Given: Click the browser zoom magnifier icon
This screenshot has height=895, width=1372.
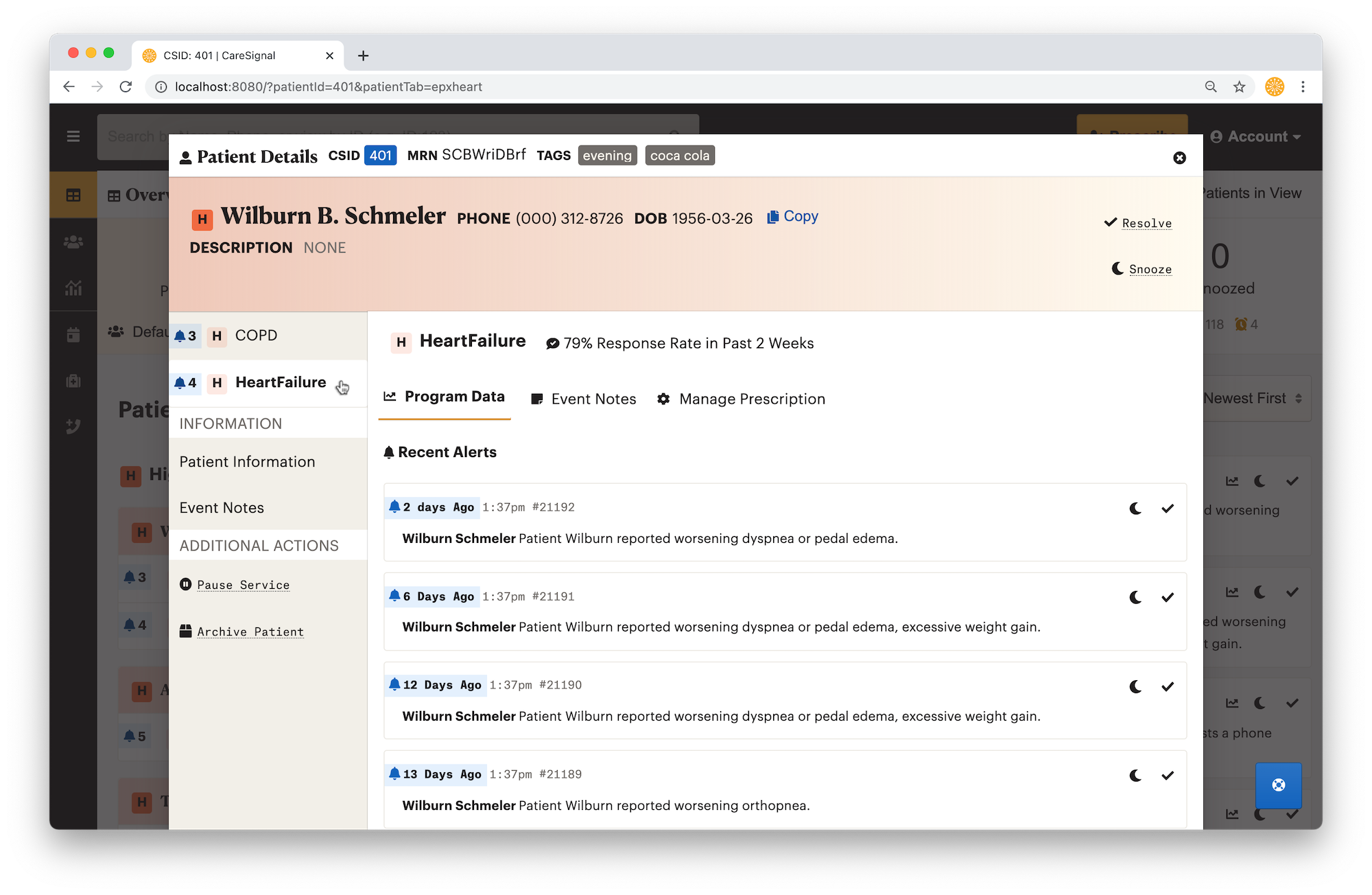Looking at the screenshot, I should click(1211, 86).
